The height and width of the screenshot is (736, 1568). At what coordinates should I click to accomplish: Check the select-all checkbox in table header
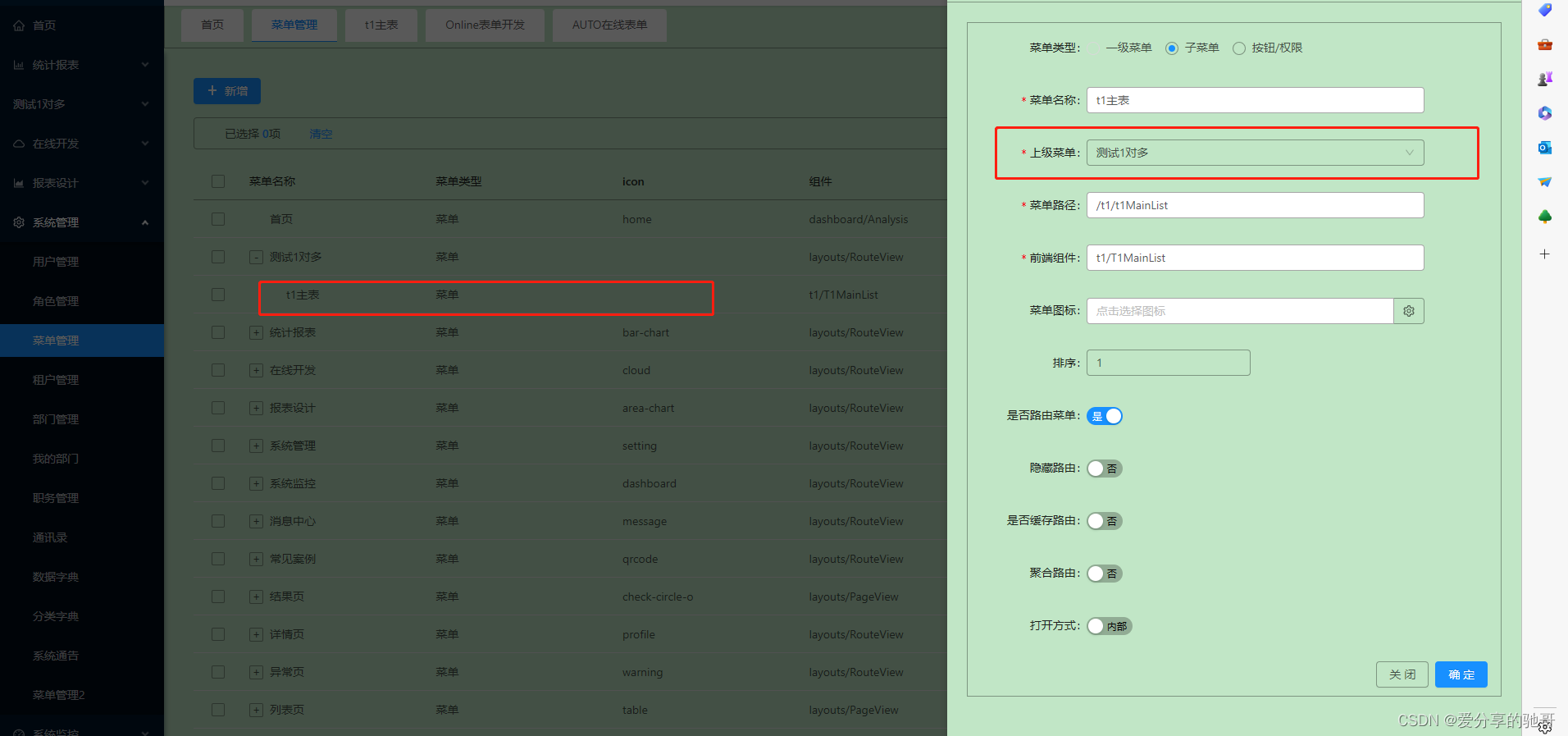coord(218,181)
